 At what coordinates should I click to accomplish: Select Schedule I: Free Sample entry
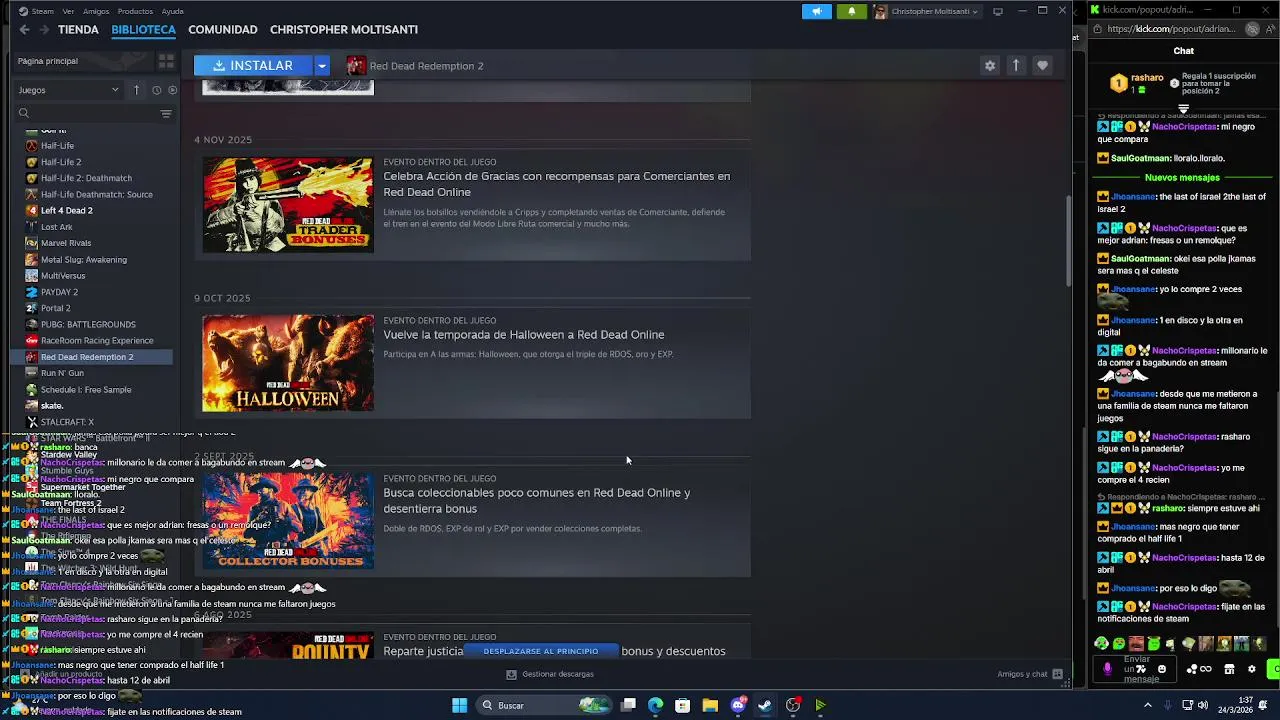86,390
